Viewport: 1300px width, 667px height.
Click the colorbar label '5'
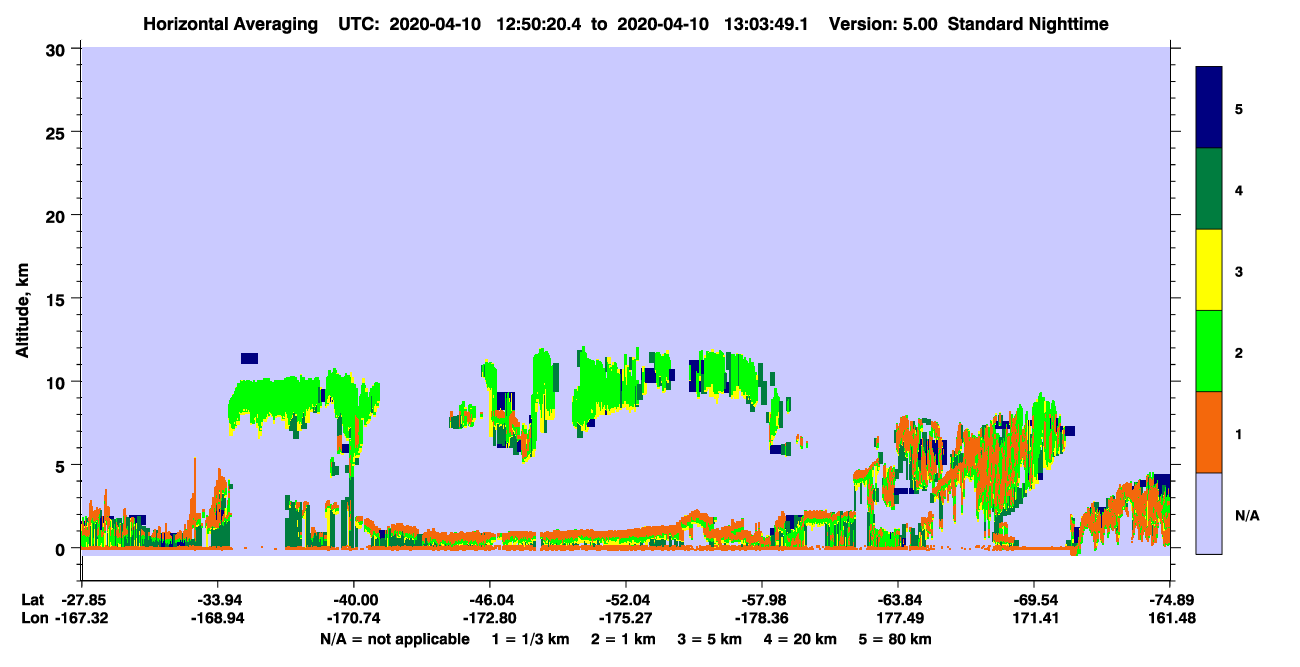1238,108
